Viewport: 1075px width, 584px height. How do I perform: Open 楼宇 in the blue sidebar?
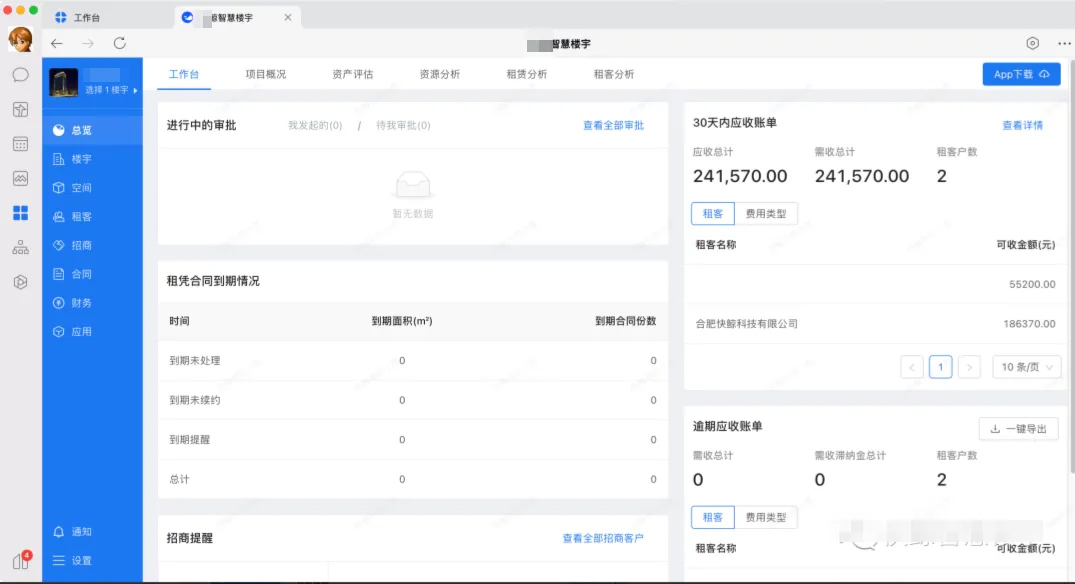click(93, 158)
